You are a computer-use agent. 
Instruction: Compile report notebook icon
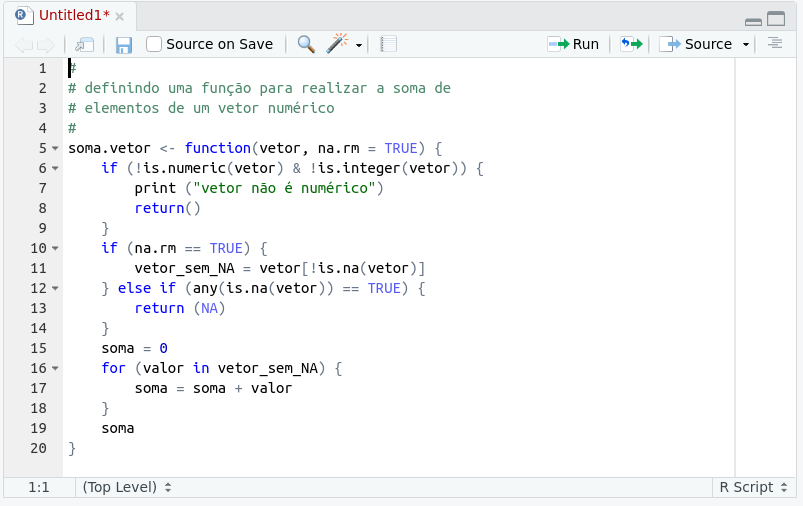coord(389,44)
